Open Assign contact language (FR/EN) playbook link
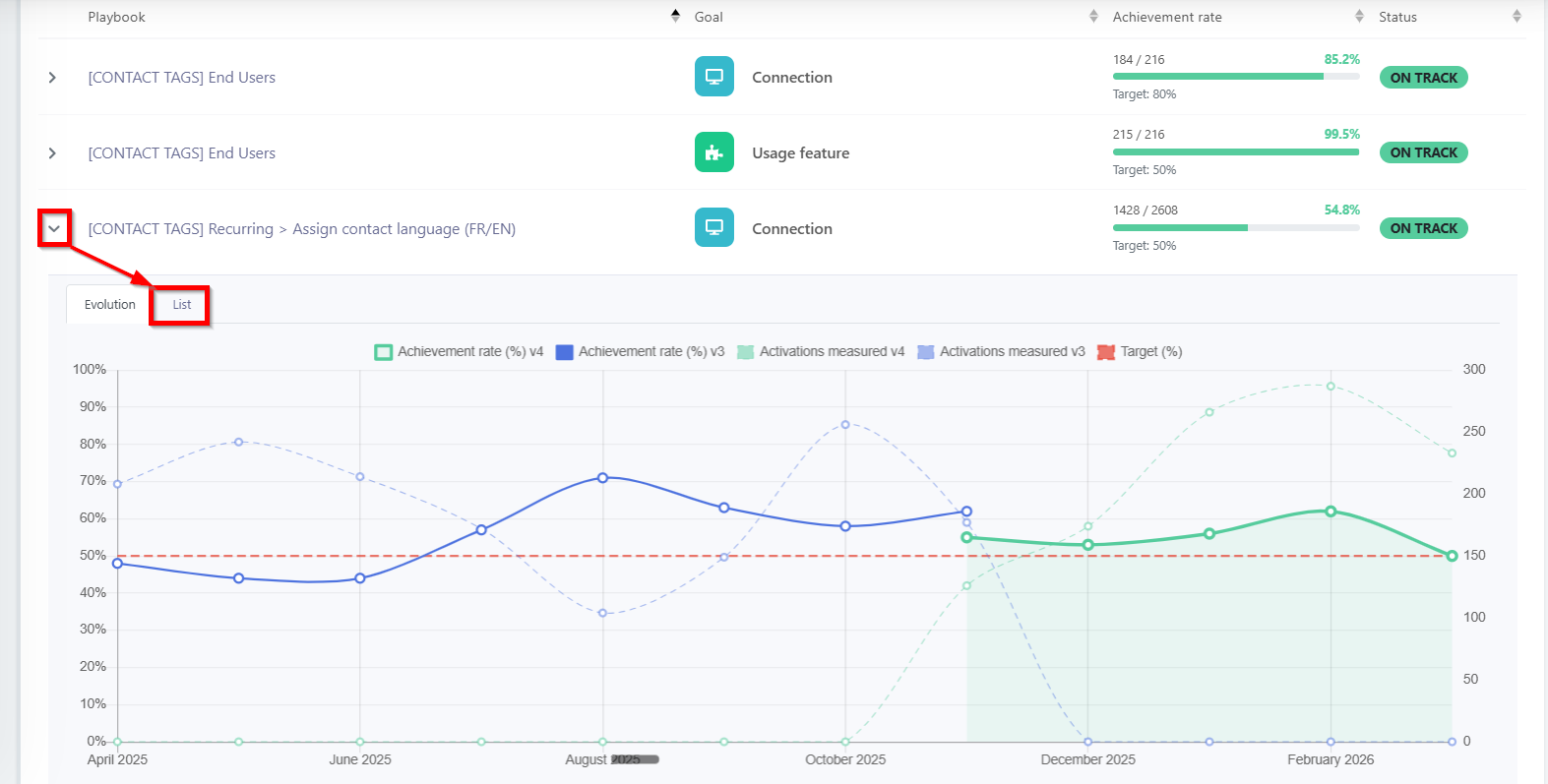 (x=403, y=229)
